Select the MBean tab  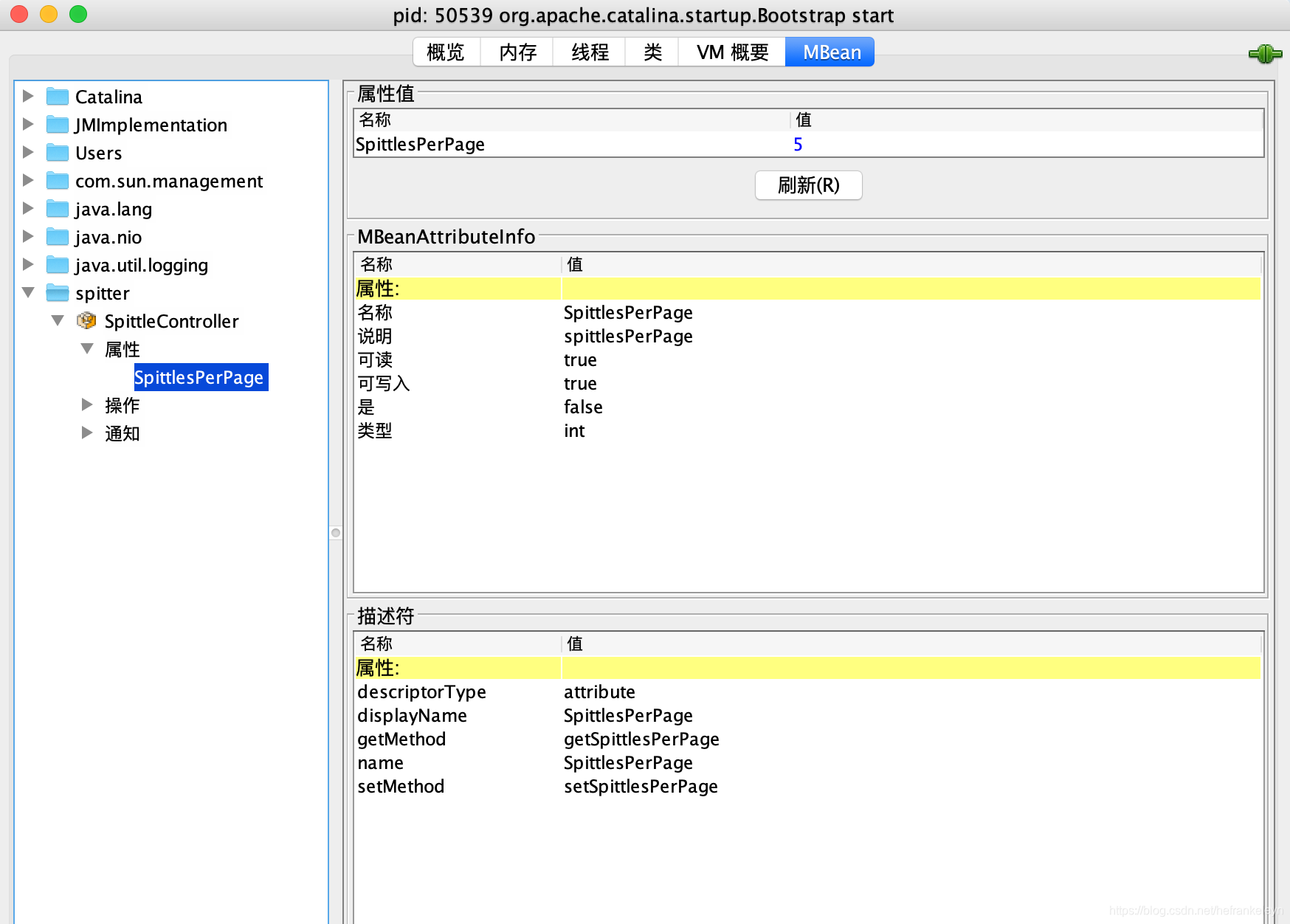(x=831, y=52)
